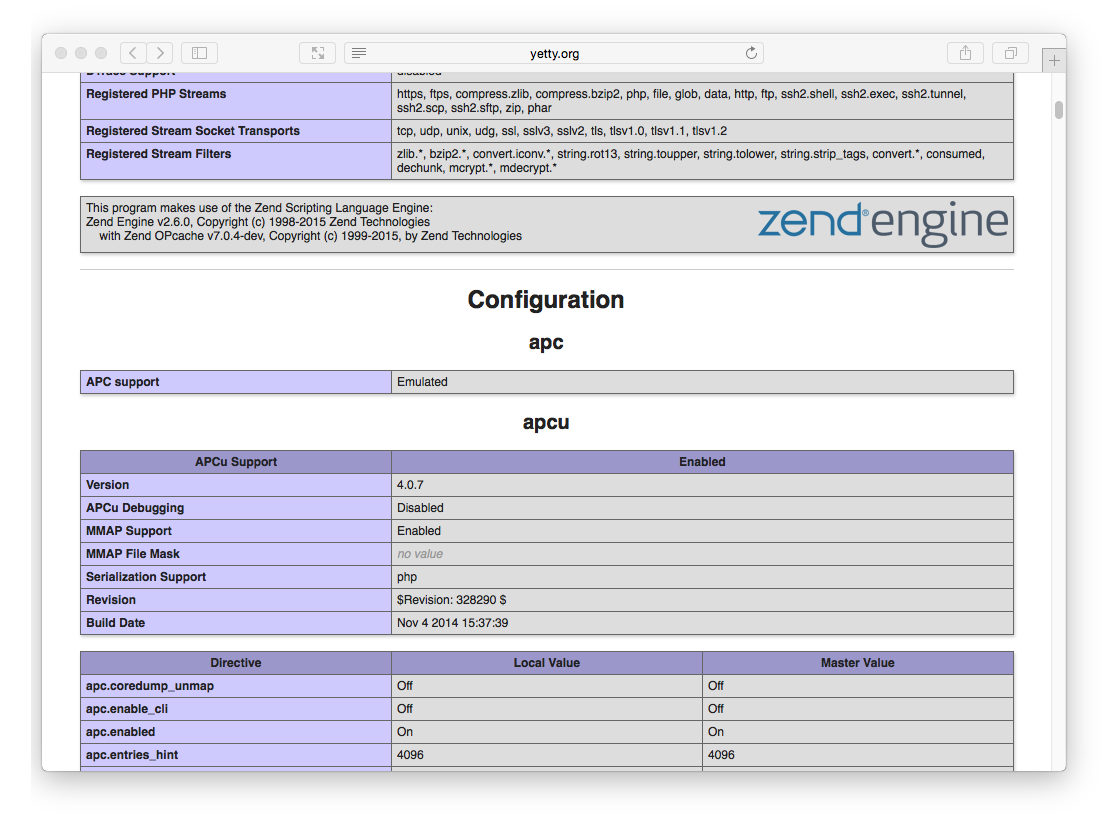Image resolution: width=1108 pixels, height=821 pixels.
Task: Click the Master Value column header
Action: point(857,663)
